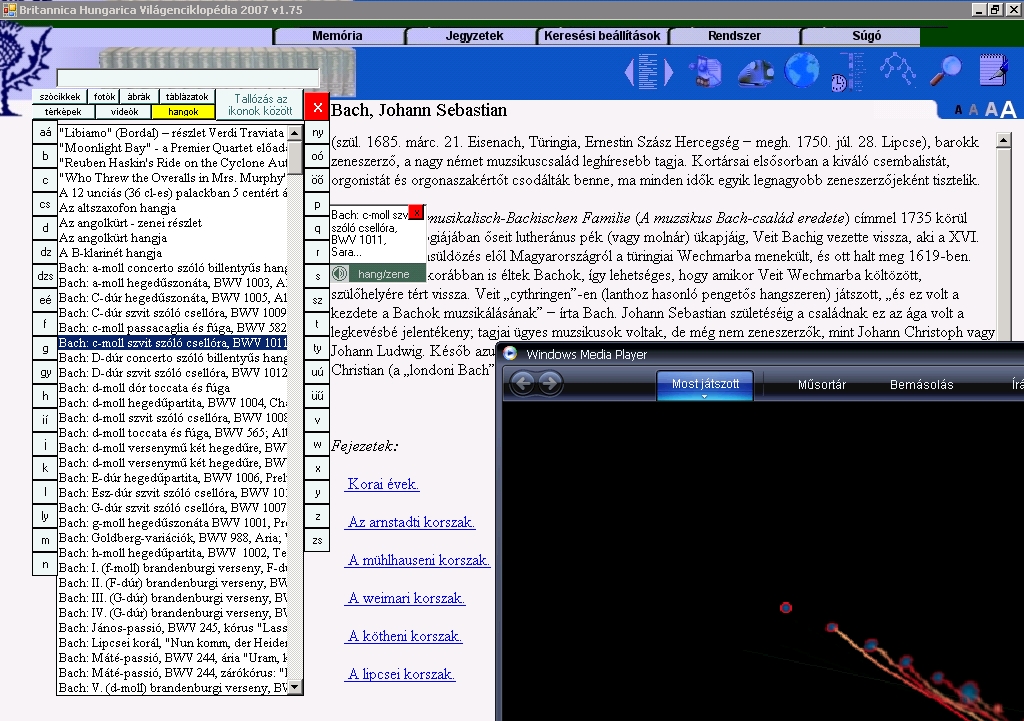This screenshot has height=721, width=1024.
Task: Close the Bach c-moll sound popup
Action: pos(416,212)
